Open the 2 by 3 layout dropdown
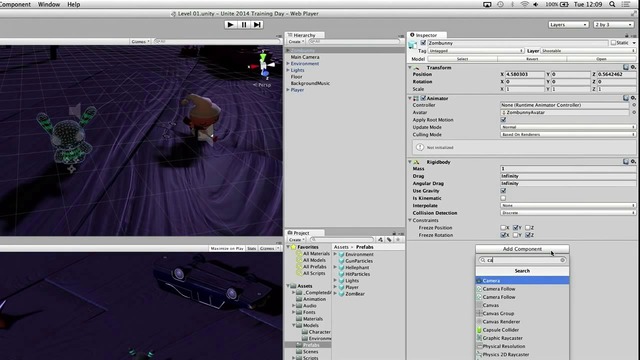Viewport: 640px width, 360px height. click(x=613, y=25)
